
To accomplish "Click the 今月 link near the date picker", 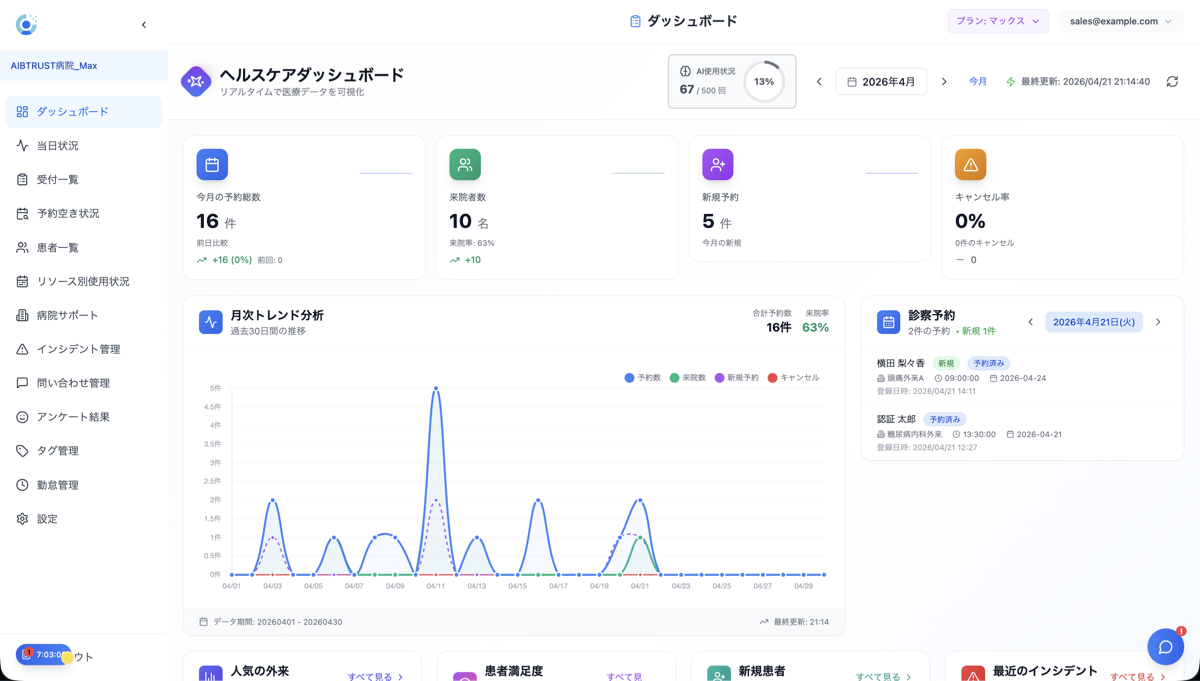I will pos(976,82).
